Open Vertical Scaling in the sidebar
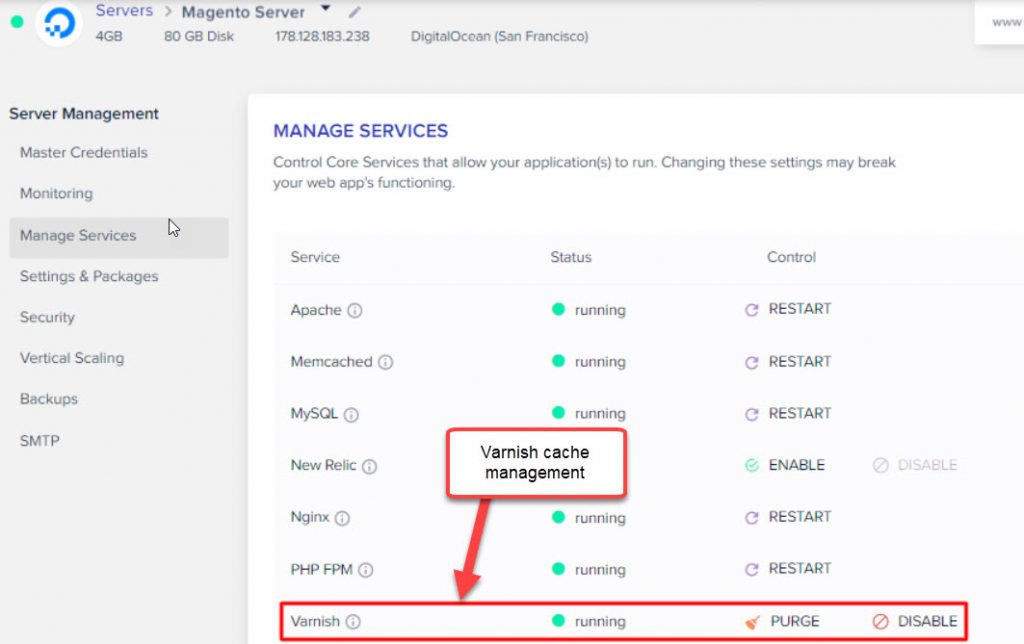Screen dimensions: 1024x644 (72, 358)
